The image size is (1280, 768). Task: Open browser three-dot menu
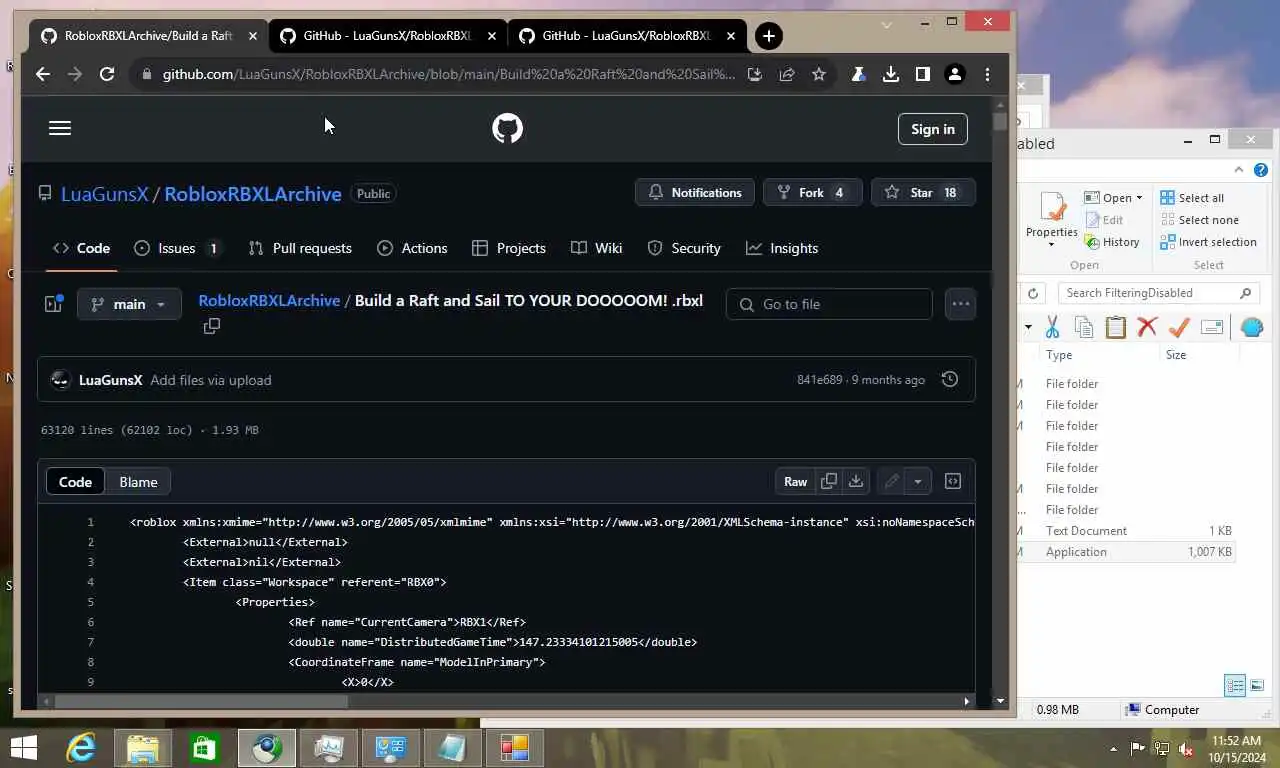(x=987, y=74)
